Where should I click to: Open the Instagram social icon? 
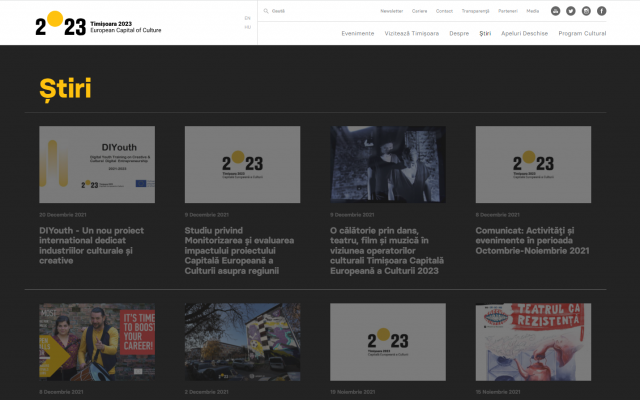(586, 11)
